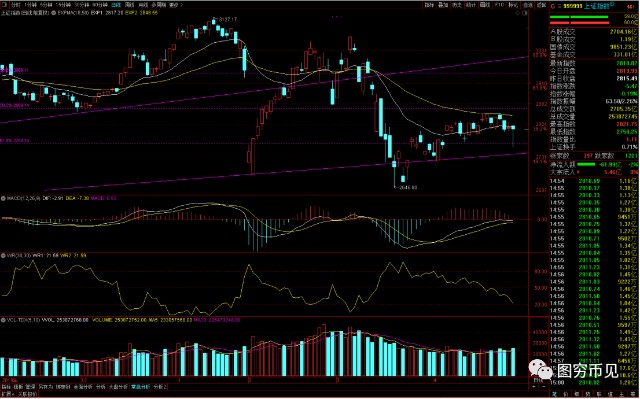Click the 国债成交 row

click(593, 47)
